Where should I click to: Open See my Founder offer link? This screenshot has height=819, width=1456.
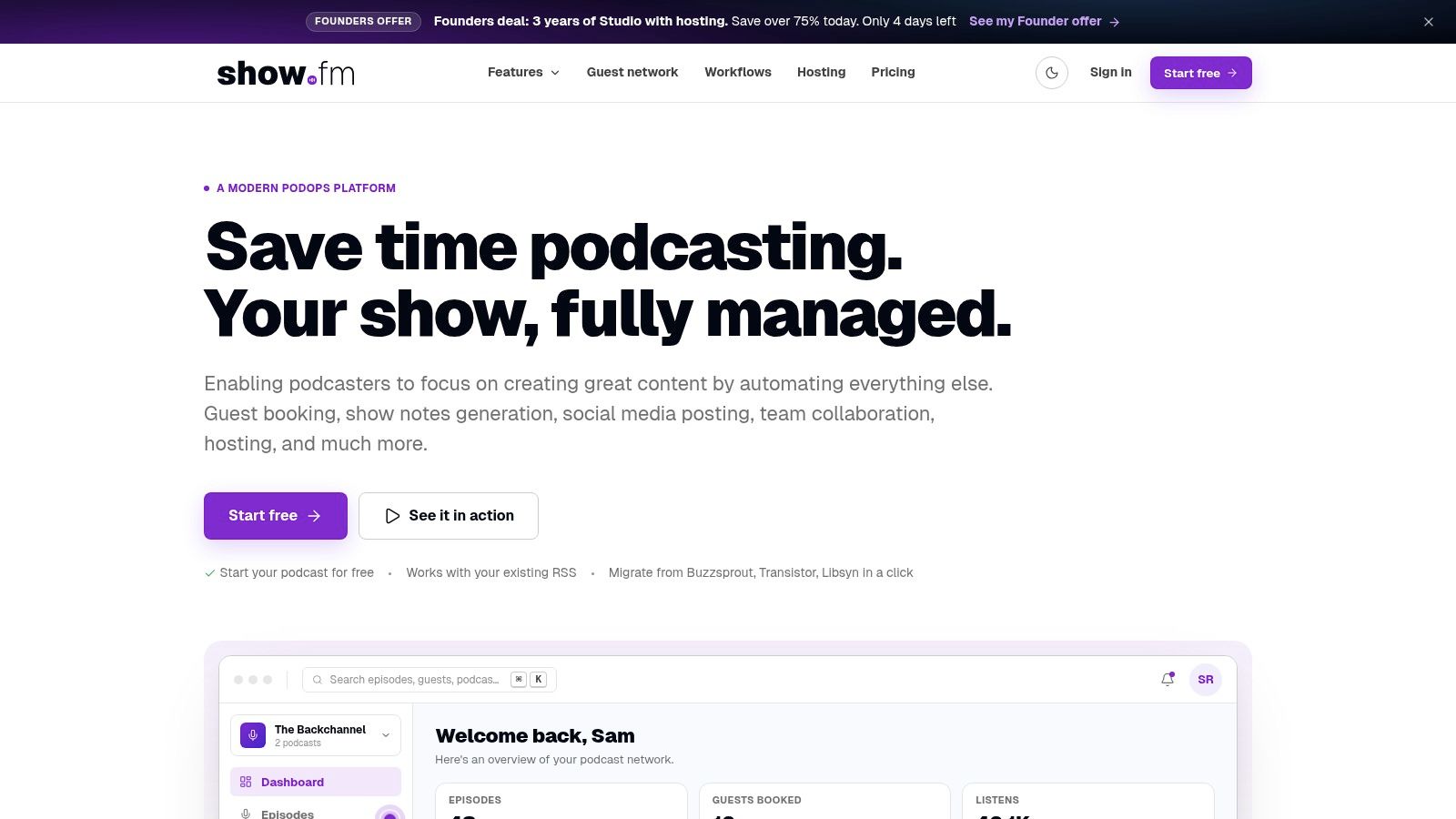click(x=1045, y=21)
